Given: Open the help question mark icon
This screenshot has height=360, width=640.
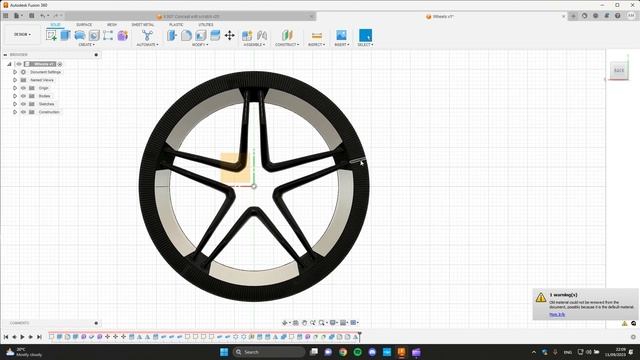Looking at the screenshot, I should point(618,16).
